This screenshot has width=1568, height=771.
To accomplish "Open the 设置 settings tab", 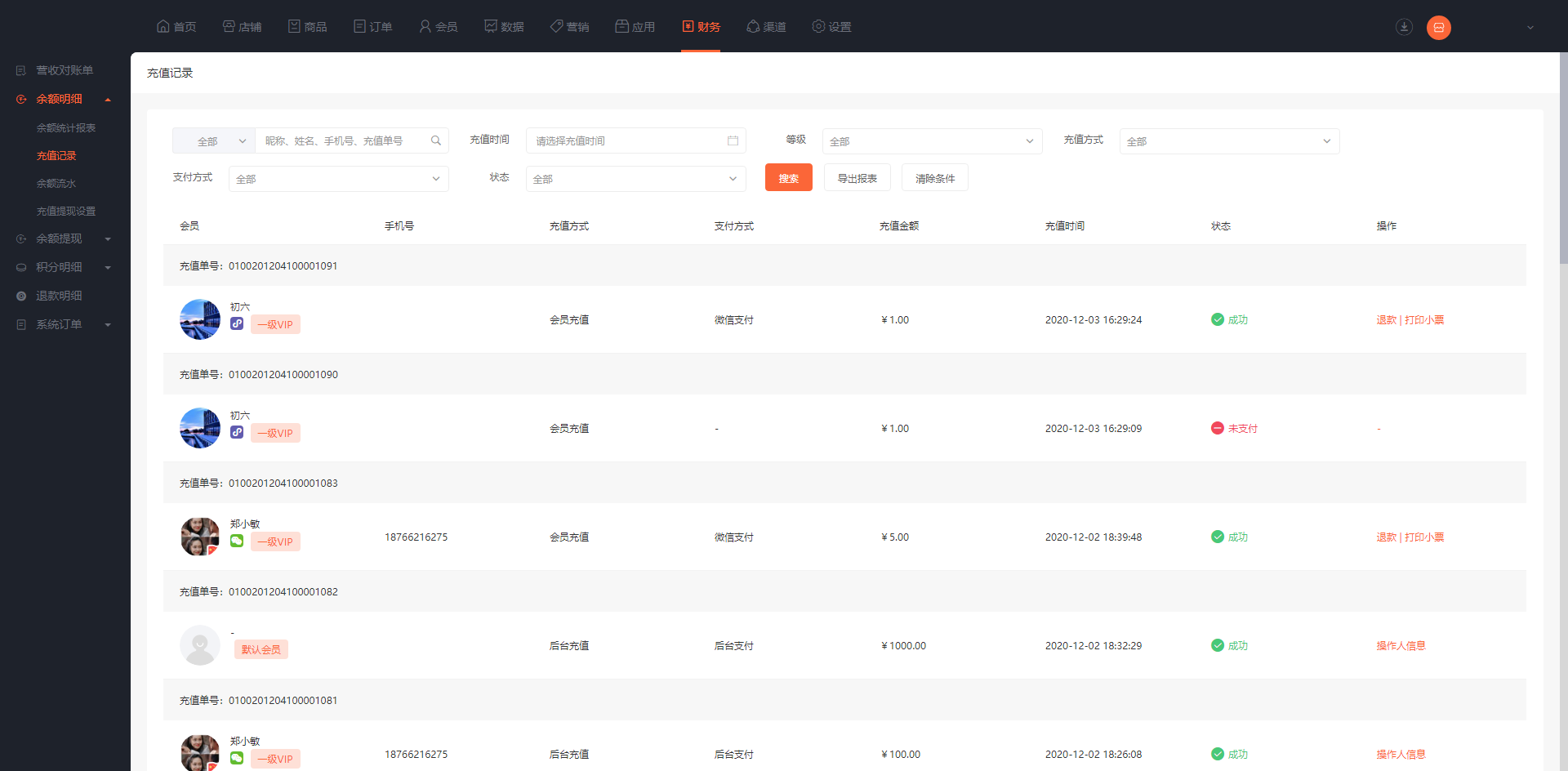I will (831, 27).
